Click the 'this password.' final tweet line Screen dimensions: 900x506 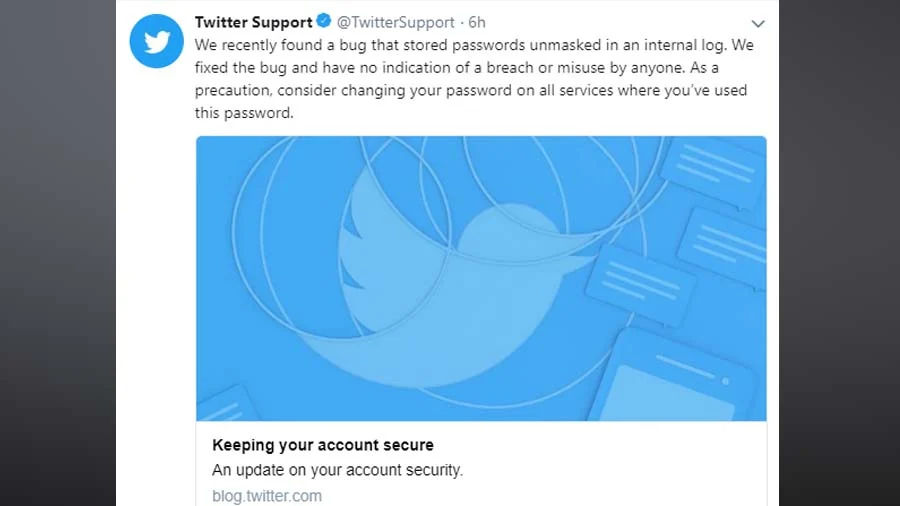[244, 113]
